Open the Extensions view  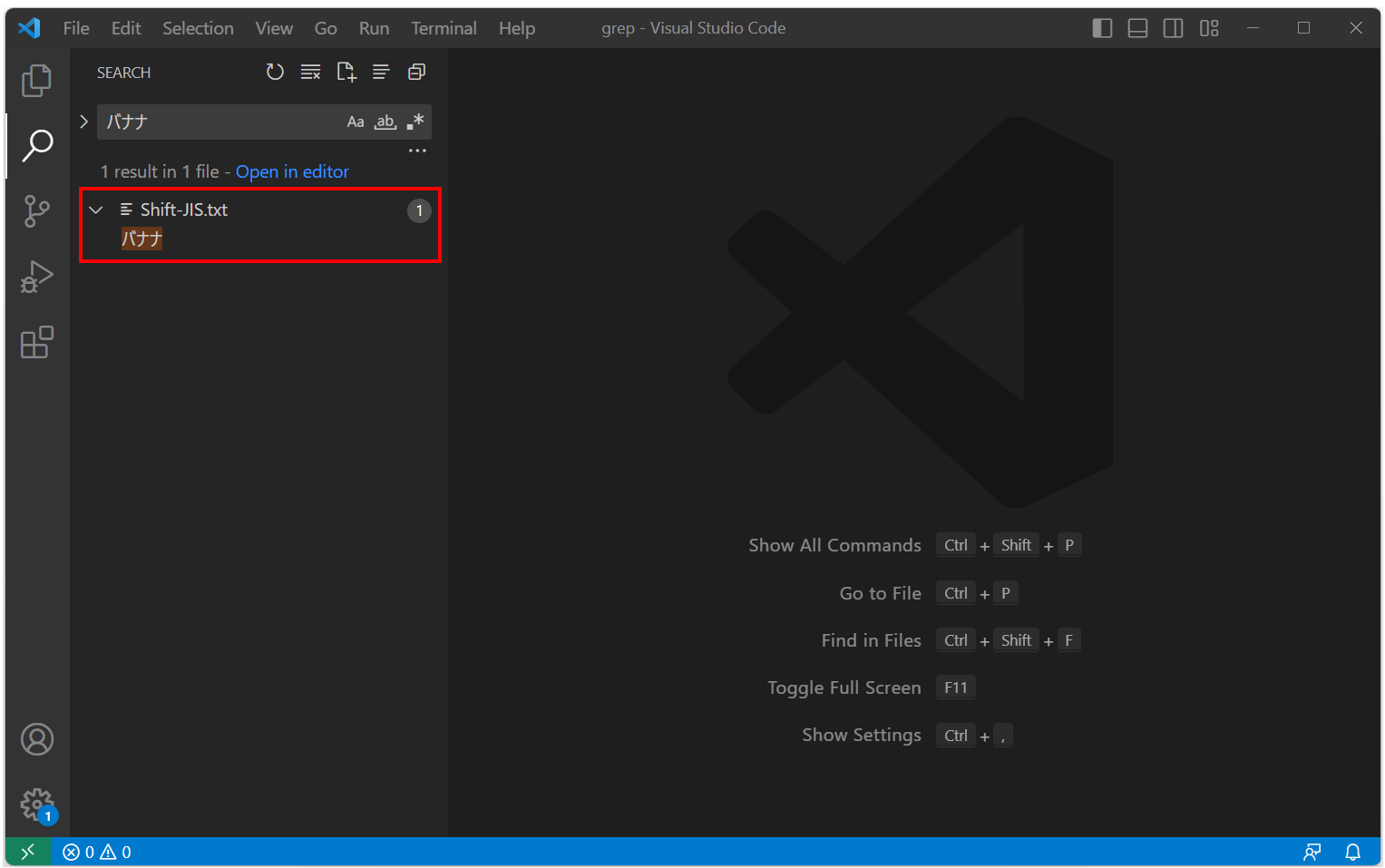pyautogui.click(x=36, y=342)
